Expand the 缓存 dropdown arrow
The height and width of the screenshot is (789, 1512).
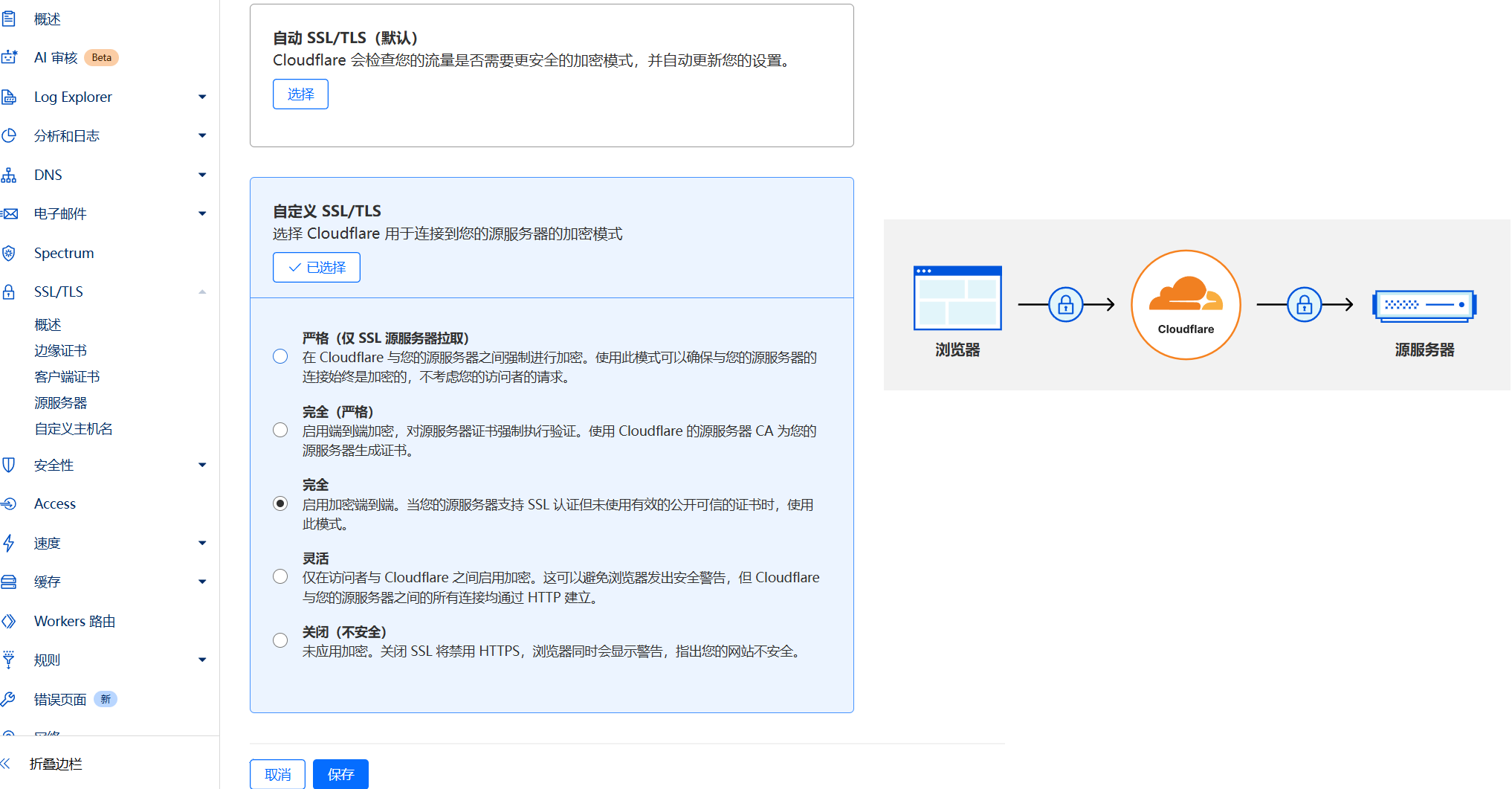click(202, 582)
